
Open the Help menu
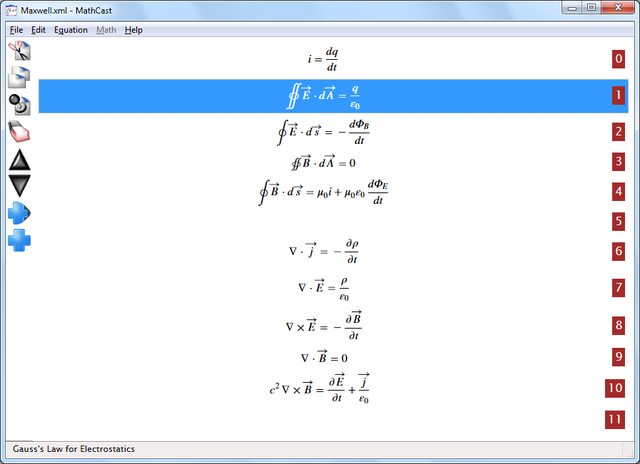[x=133, y=30]
